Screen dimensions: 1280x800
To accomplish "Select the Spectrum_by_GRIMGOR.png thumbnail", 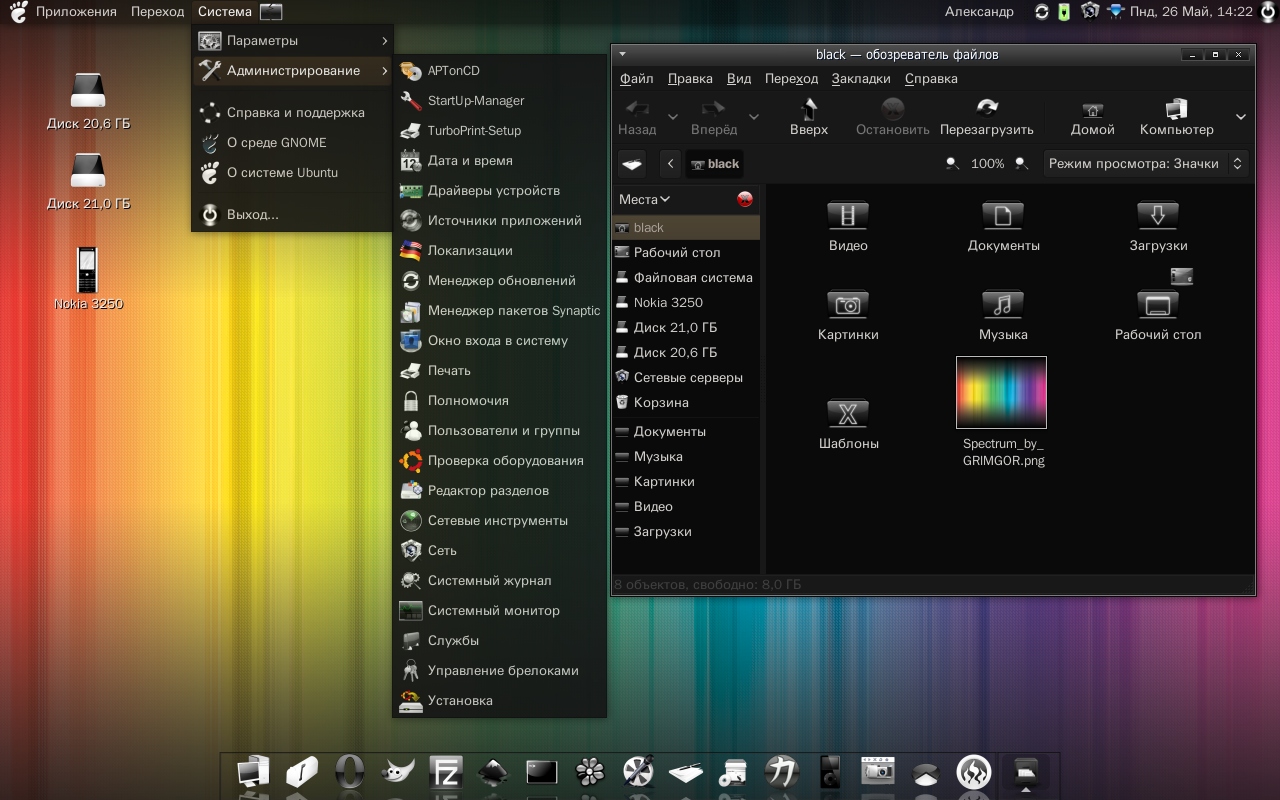I will point(1002,393).
